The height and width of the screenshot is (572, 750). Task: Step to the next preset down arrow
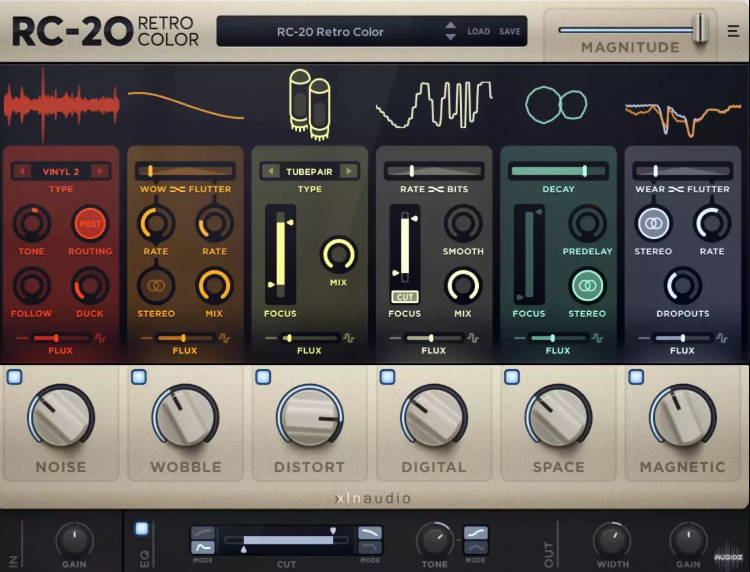click(450, 37)
